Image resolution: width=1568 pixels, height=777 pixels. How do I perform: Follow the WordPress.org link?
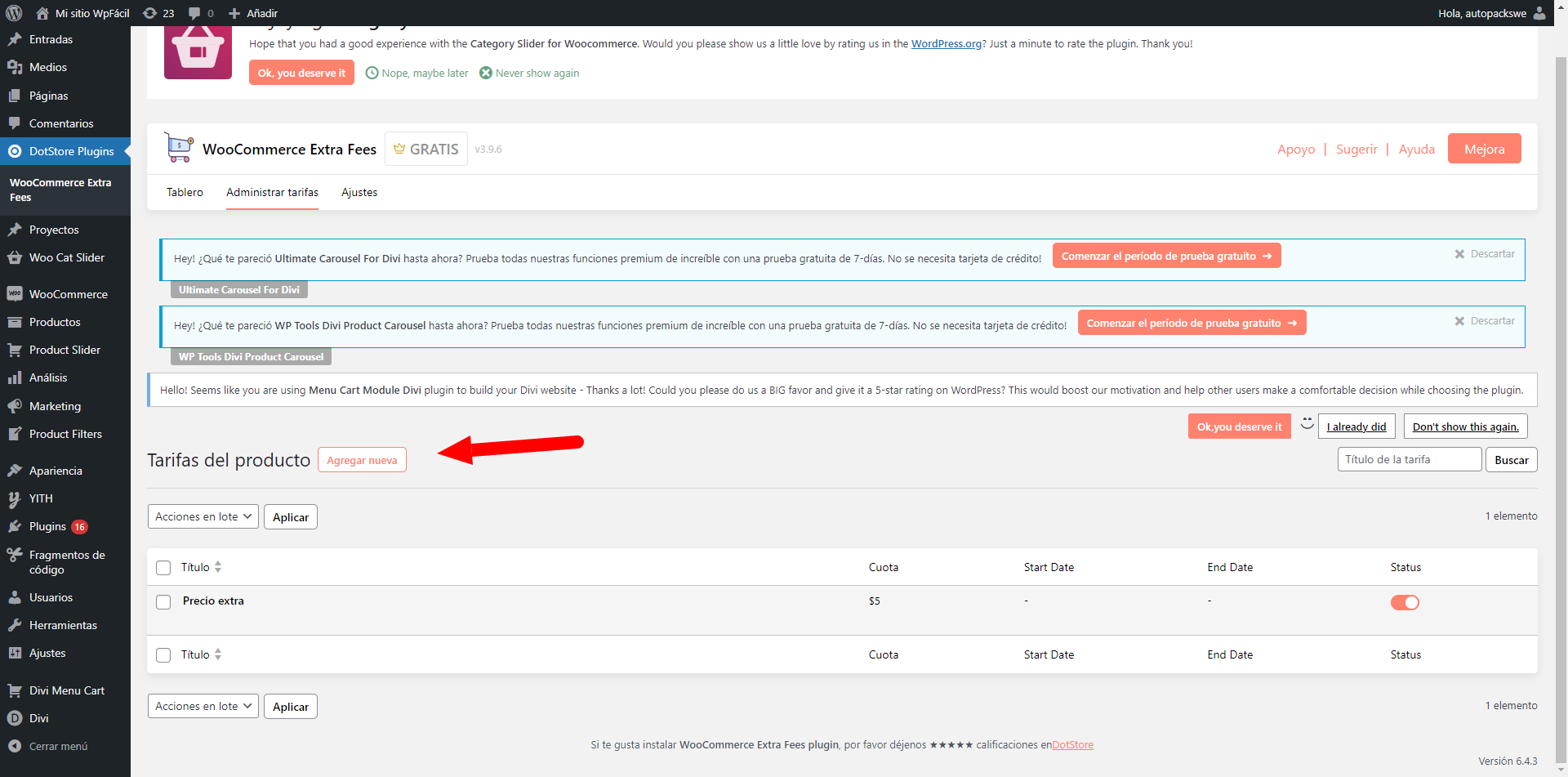(947, 43)
